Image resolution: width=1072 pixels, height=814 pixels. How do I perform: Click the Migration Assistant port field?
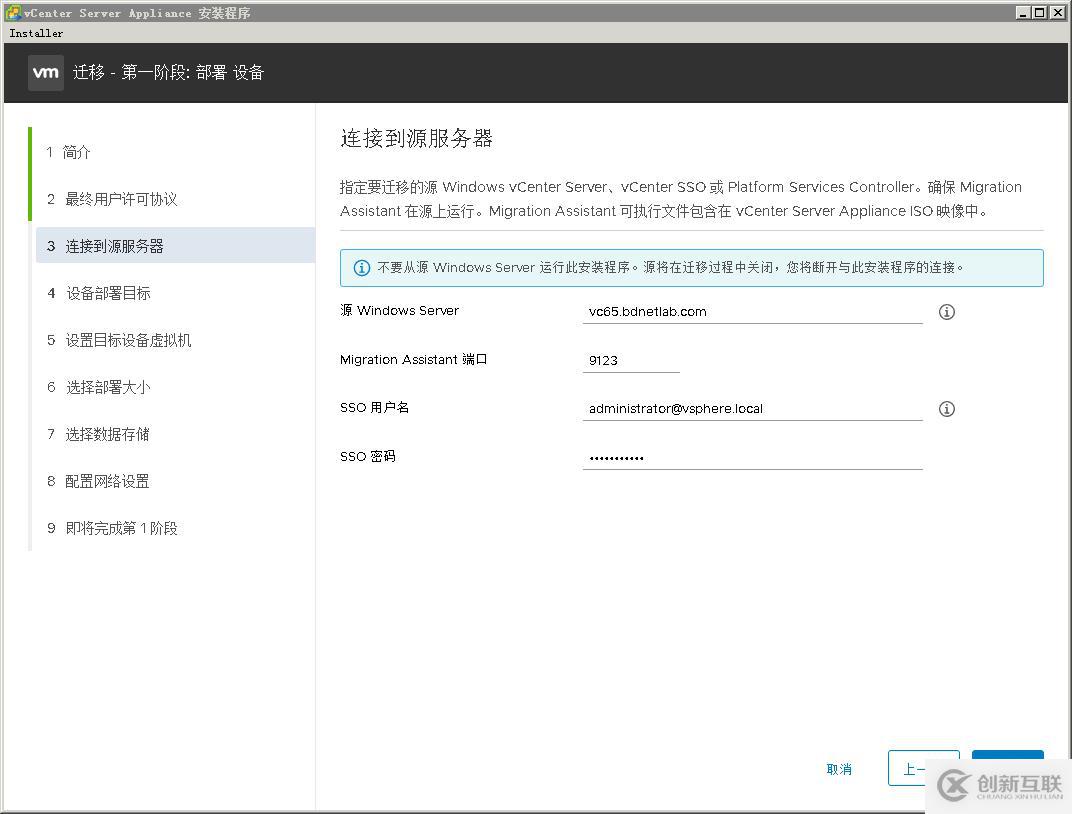point(630,361)
